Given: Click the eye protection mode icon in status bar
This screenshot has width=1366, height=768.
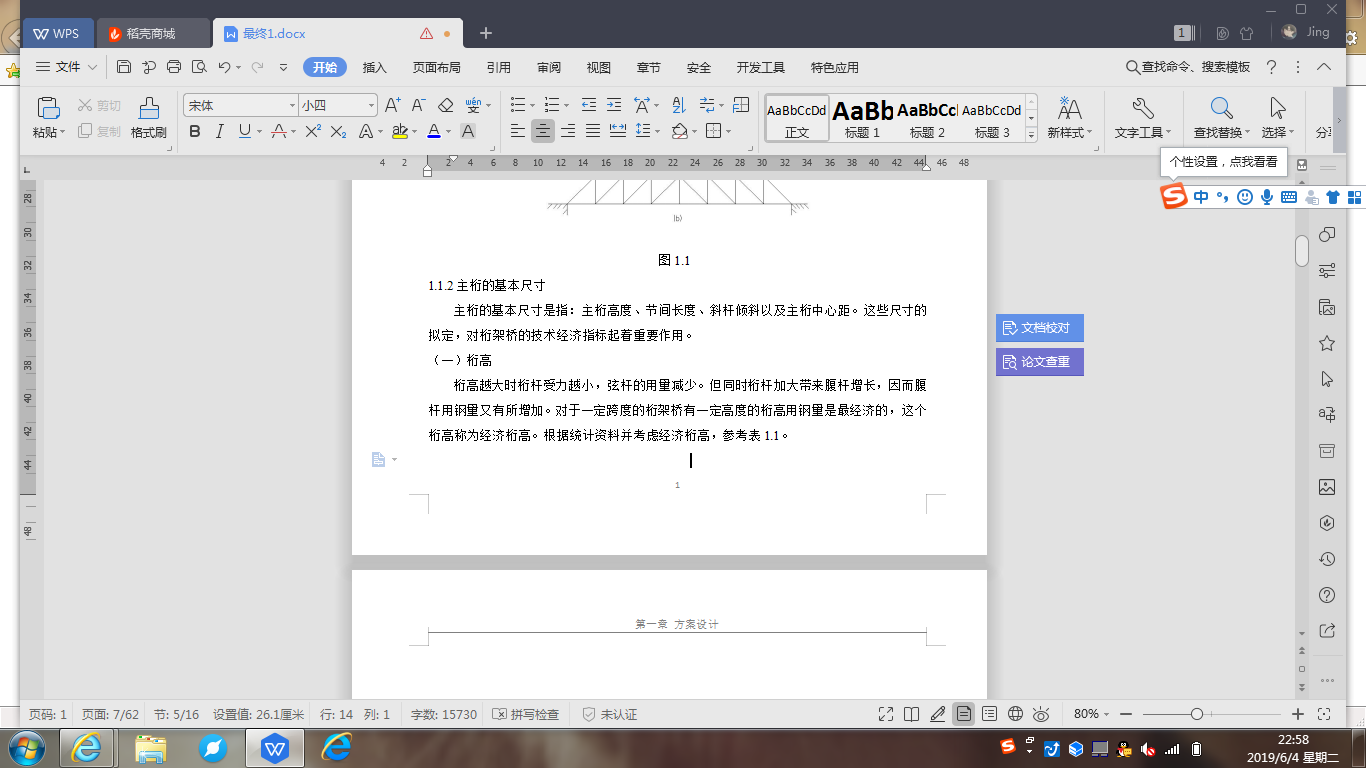Looking at the screenshot, I should tap(1041, 714).
